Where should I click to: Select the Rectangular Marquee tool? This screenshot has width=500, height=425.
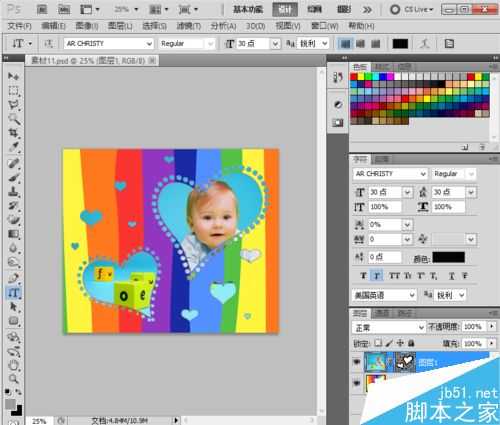coord(13,91)
